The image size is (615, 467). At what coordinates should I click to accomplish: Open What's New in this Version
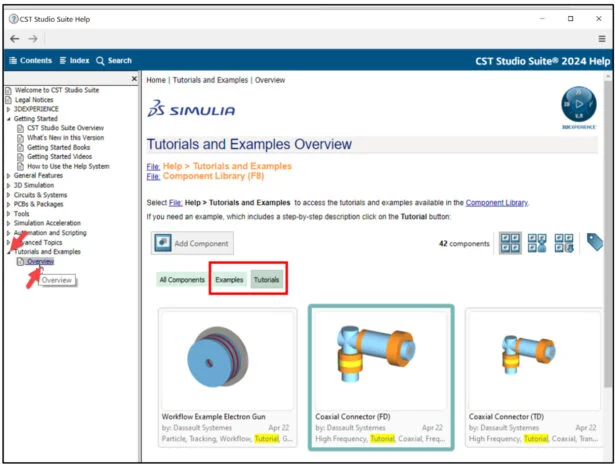point(66,138)
